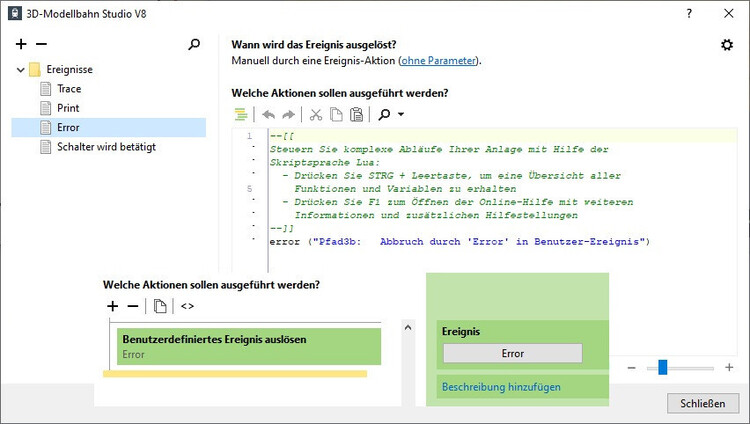Redo script edit

pos(288,114)
